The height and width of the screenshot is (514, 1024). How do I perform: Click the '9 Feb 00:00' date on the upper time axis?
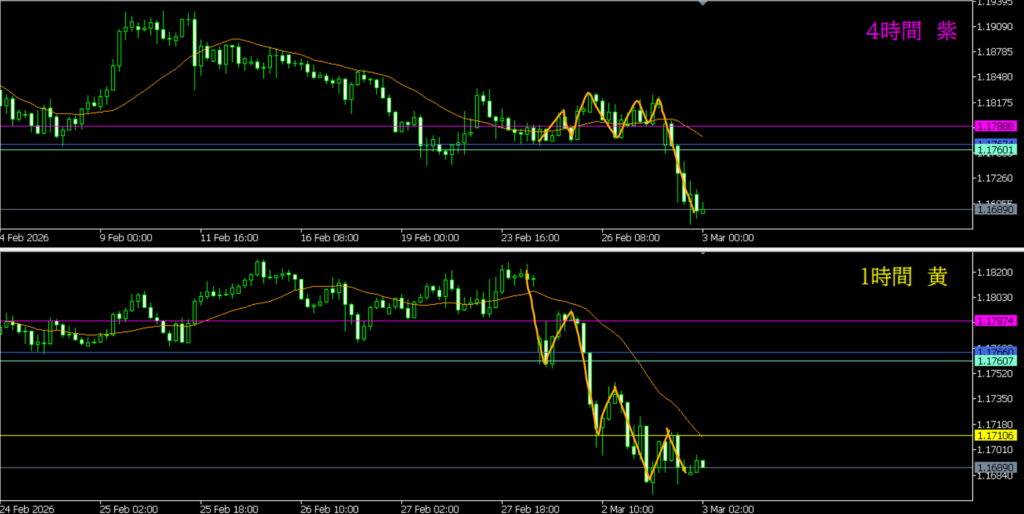coord(126,239)
